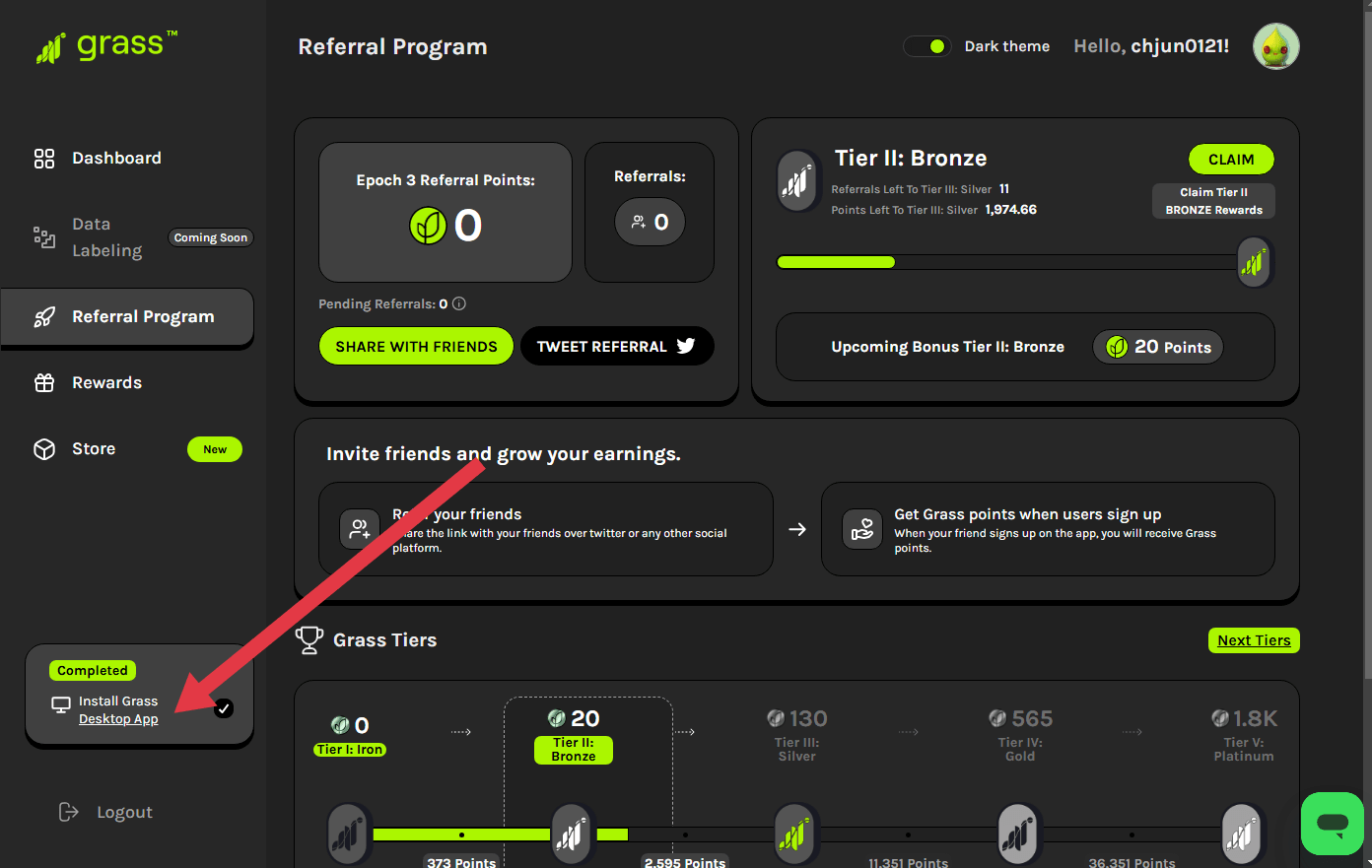Toggle the Dark theme switch
This screenshot has height=868, width=1372.
coord(926,46)
